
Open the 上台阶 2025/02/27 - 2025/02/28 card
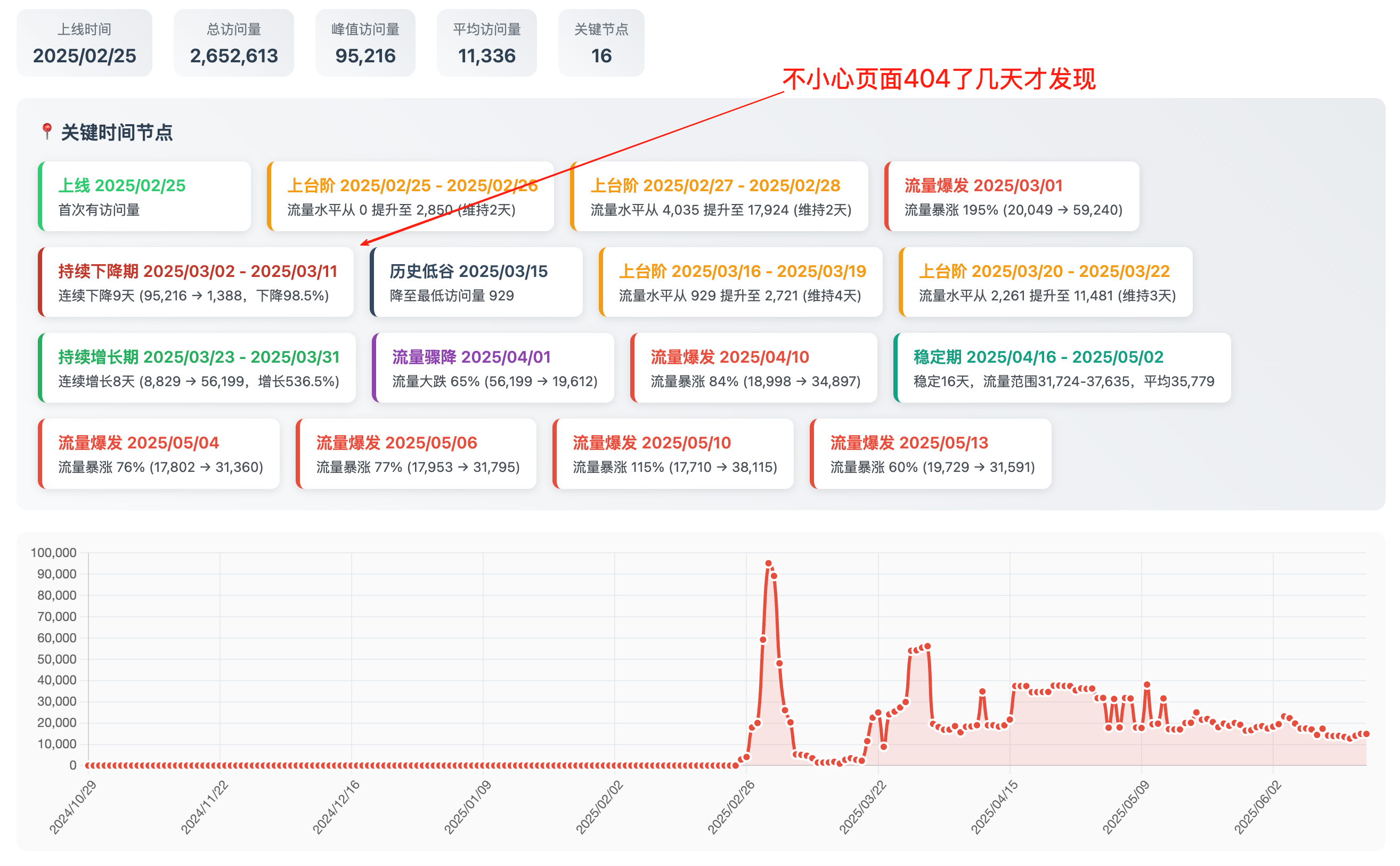(720, 197)
